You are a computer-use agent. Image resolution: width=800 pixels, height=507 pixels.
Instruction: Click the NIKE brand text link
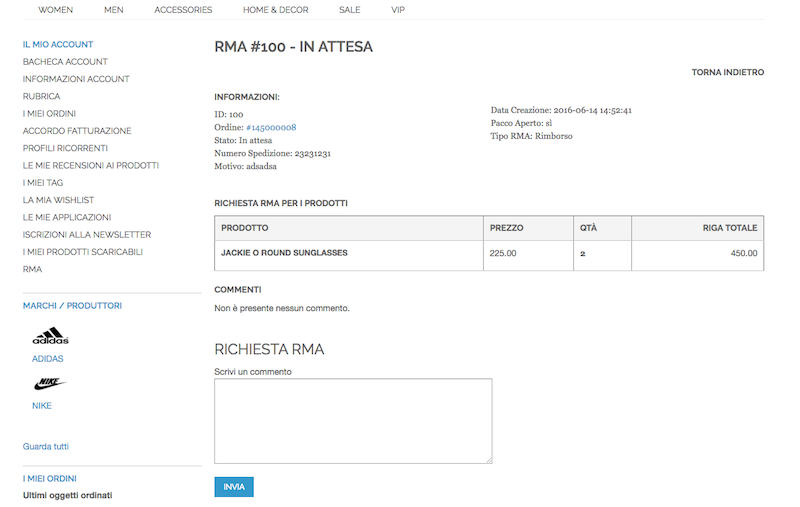click(42, 405)
